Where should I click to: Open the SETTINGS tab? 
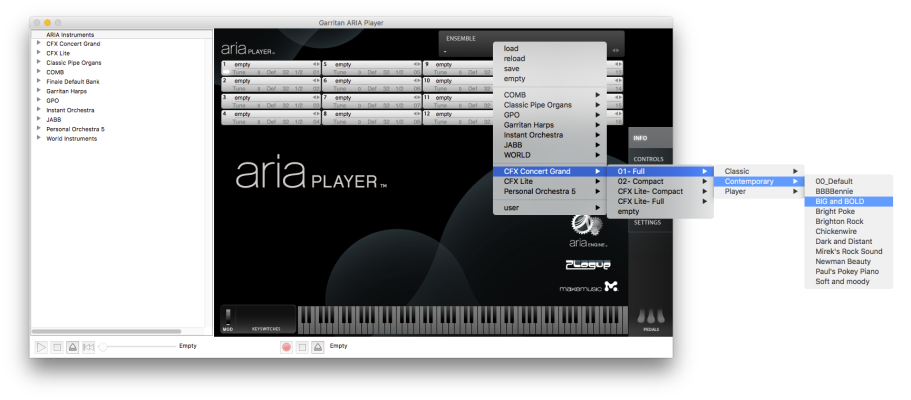[650, 222]
